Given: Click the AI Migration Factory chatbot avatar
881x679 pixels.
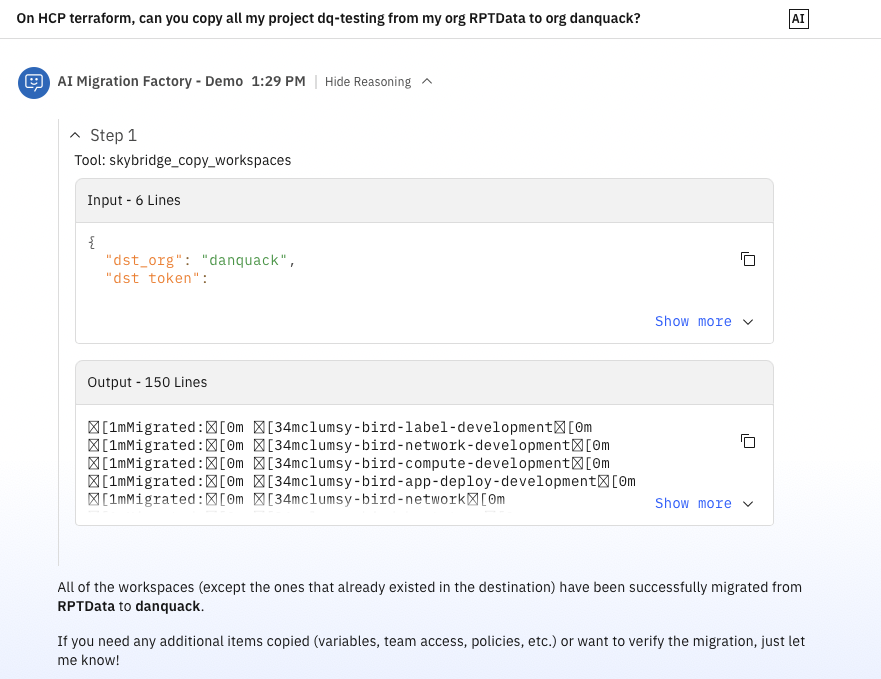Looking at the screenshot, I should pyautogui.click(x=33, y=82).
